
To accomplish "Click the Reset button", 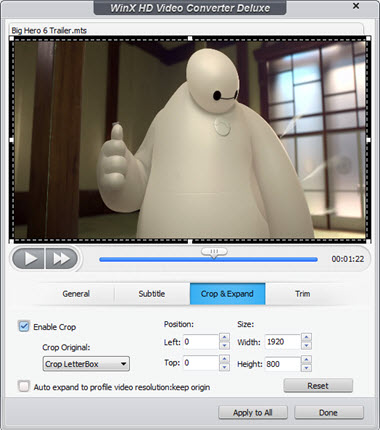I will point(318,386).
